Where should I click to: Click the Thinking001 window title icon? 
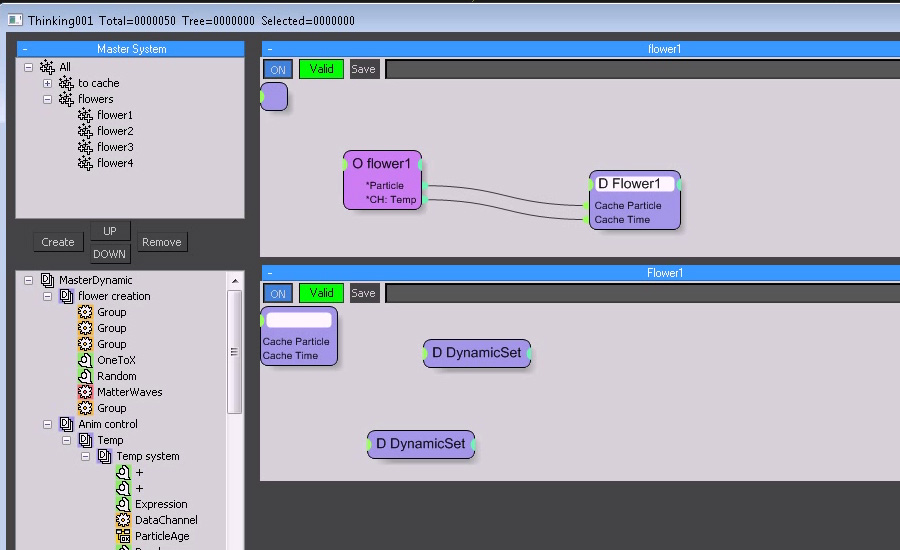15,21
